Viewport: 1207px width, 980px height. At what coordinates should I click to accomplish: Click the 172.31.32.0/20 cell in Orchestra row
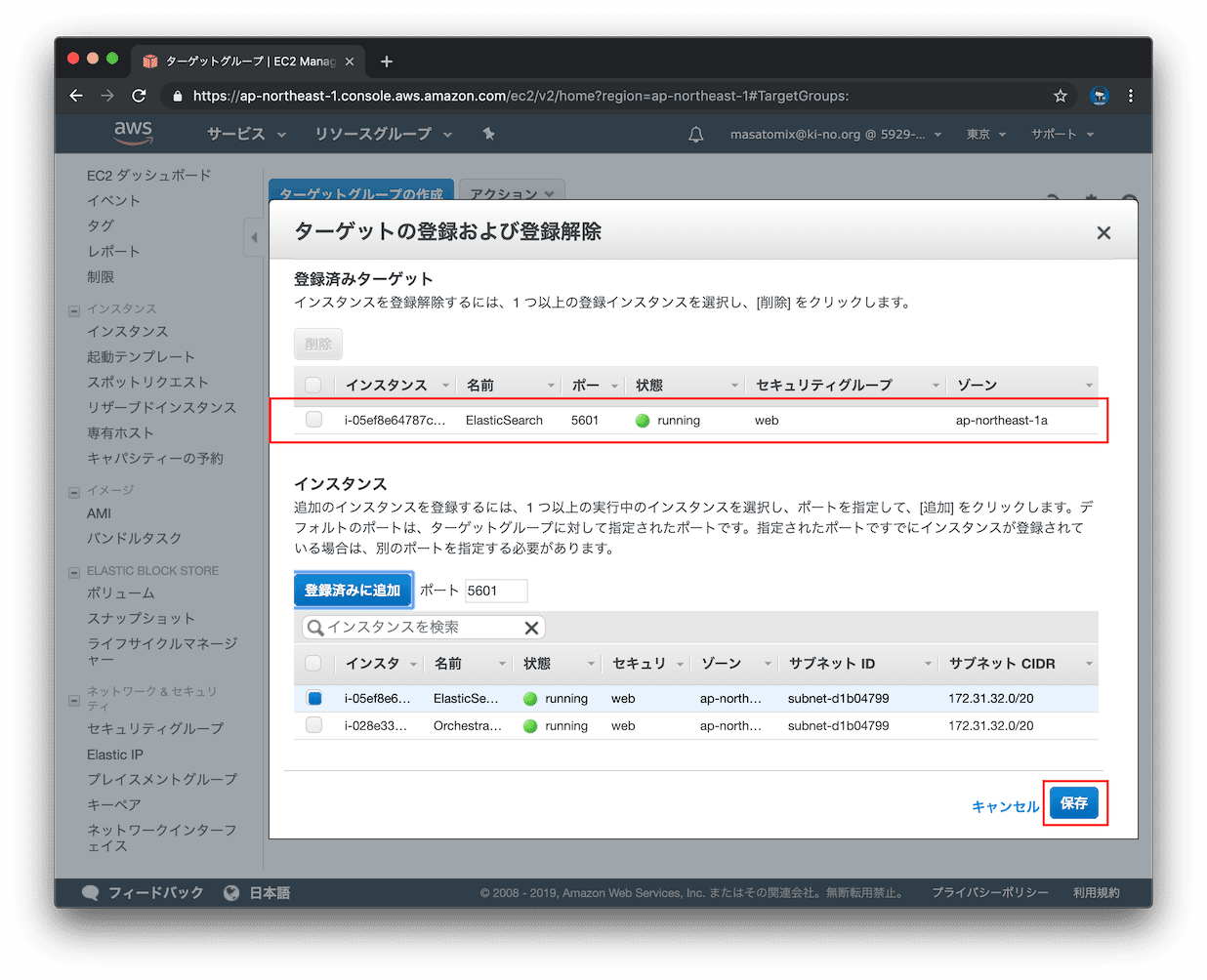point(991,725)
